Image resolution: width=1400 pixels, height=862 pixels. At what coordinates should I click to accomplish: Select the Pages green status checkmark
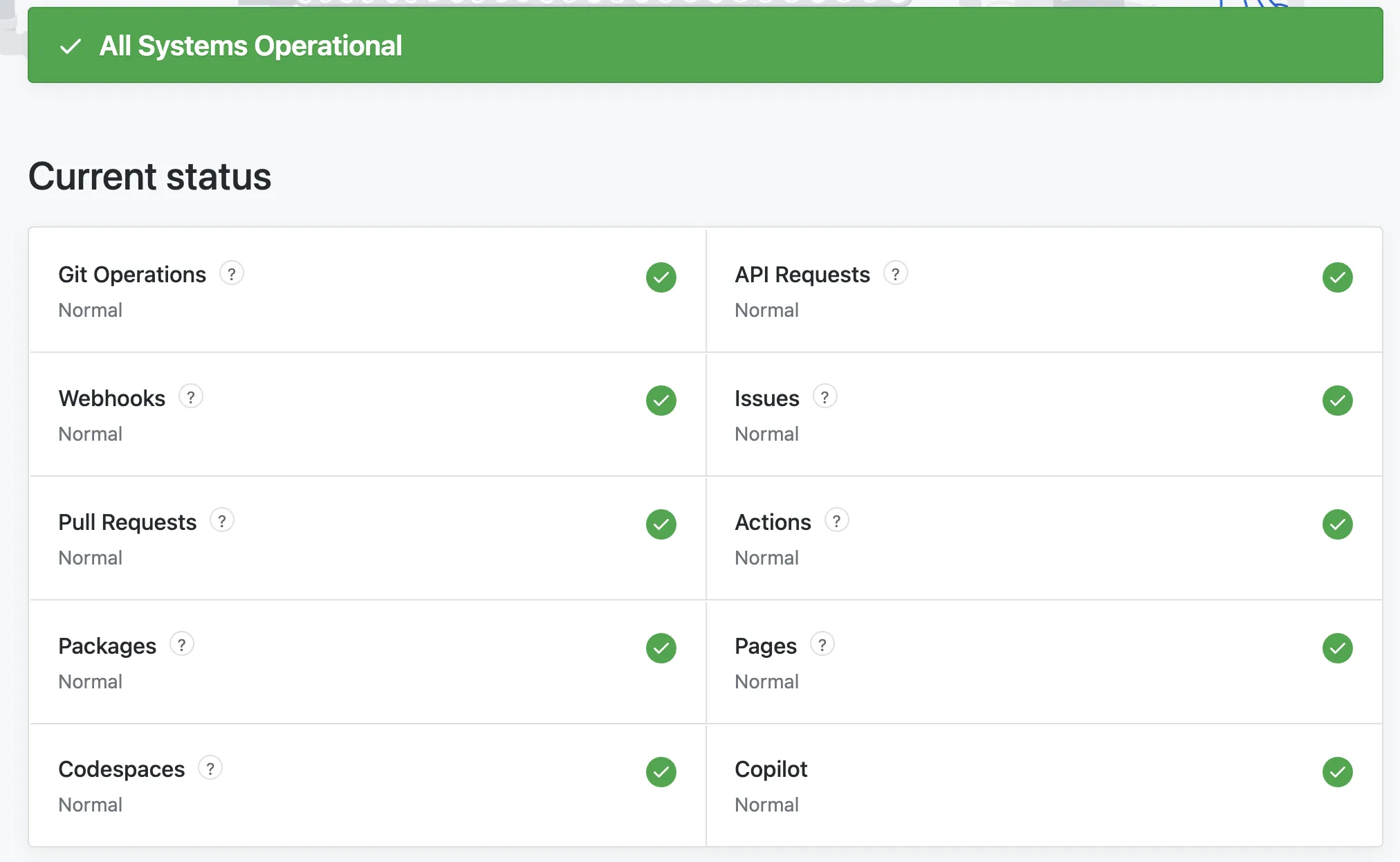[1338, 648]
